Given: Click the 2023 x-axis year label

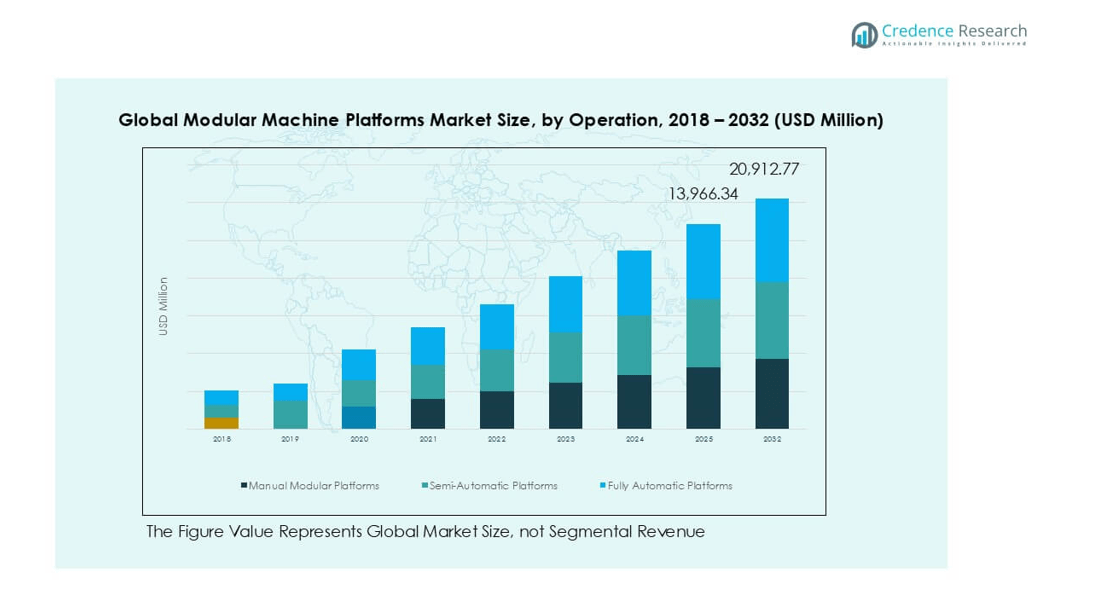Looking at the screenshot, I should (x=565, y=439).
